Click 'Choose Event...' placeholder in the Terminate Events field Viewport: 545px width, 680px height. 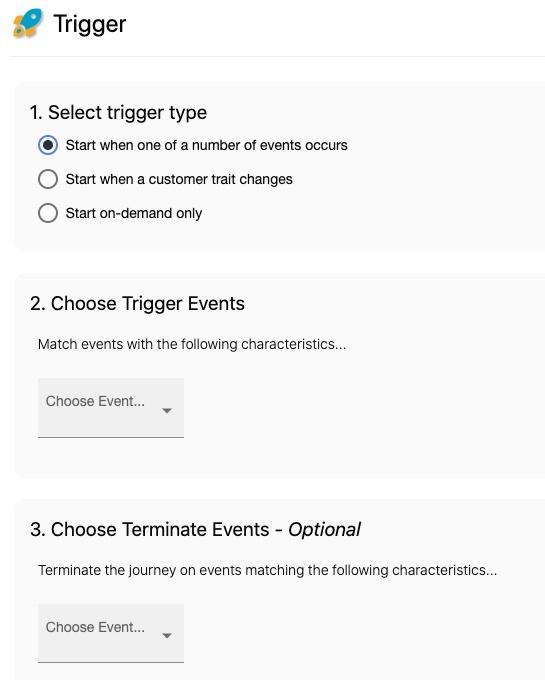pyautogui.click(x=95, y=627)
